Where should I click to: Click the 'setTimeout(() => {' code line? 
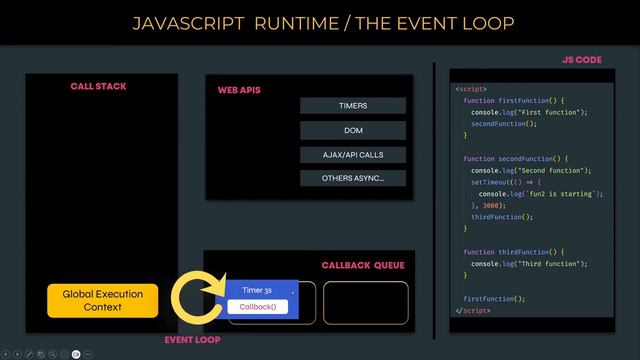point(506,182)
